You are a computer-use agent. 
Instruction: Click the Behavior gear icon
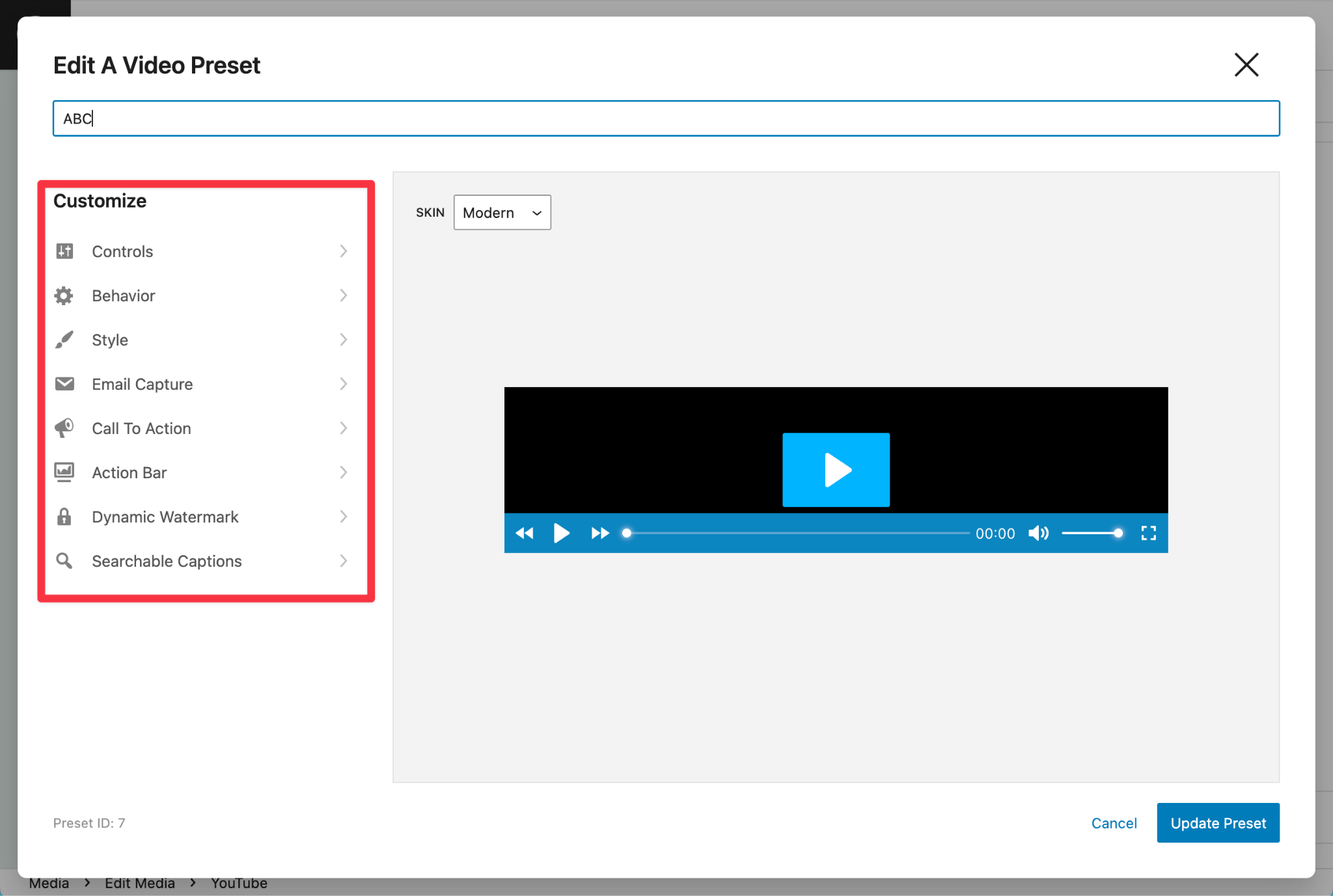[64, 295]
